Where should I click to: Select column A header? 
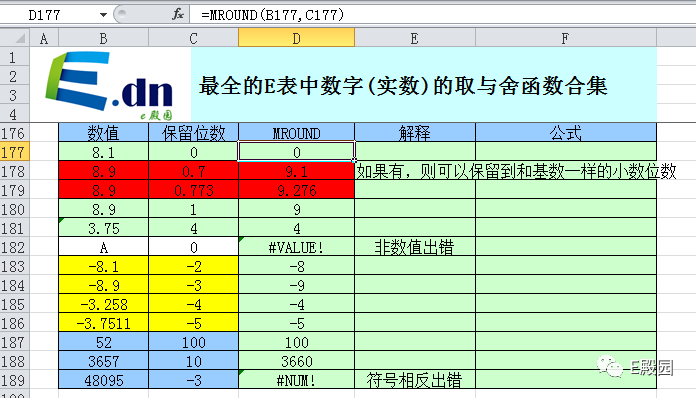[x=44, y=38]
